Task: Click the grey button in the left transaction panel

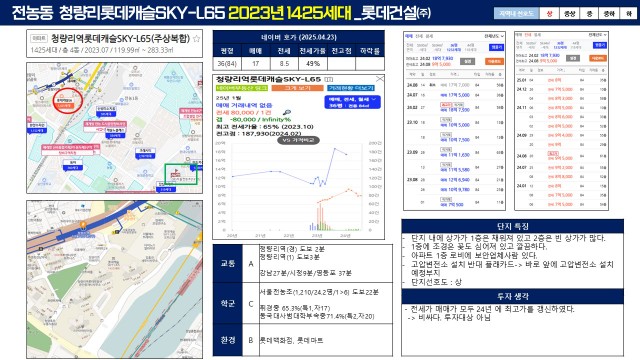Action: 467,61
